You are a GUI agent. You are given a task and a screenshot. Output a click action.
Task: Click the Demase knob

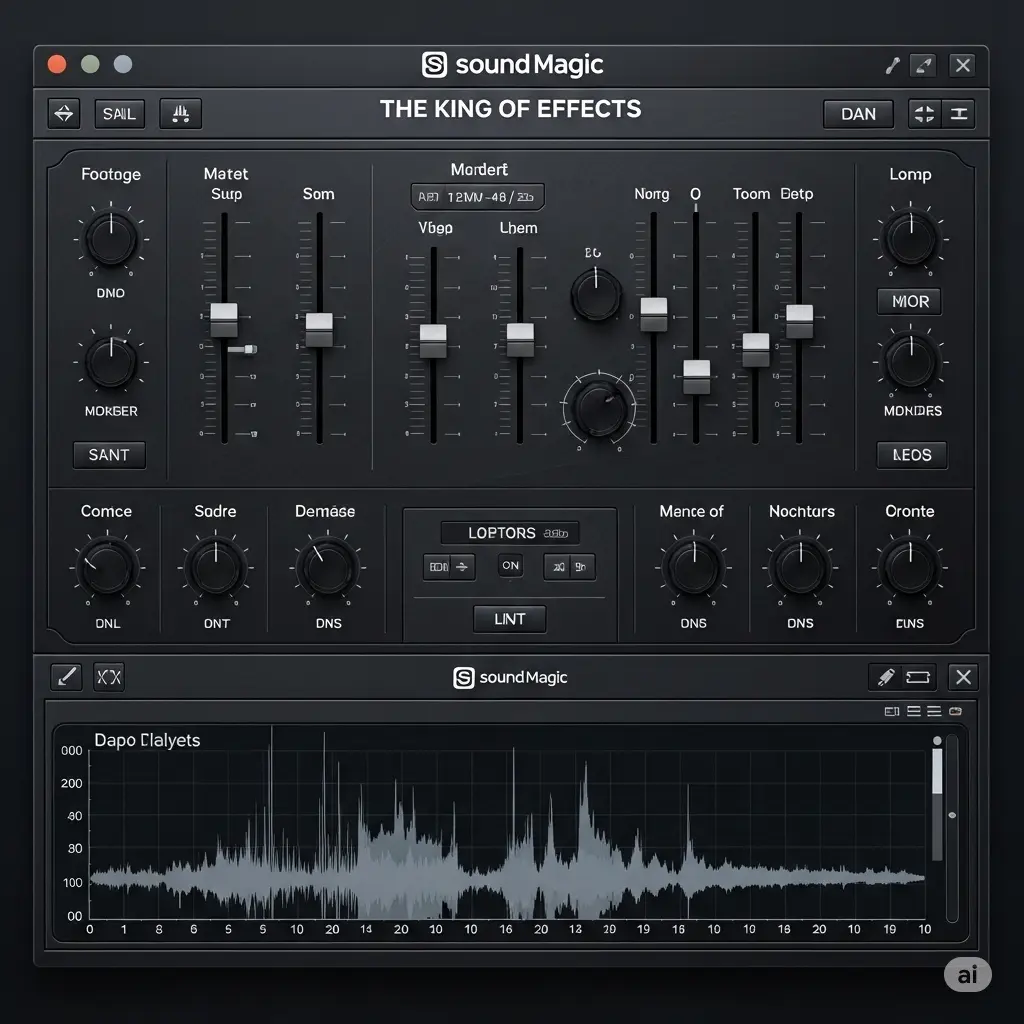[327, 568]
